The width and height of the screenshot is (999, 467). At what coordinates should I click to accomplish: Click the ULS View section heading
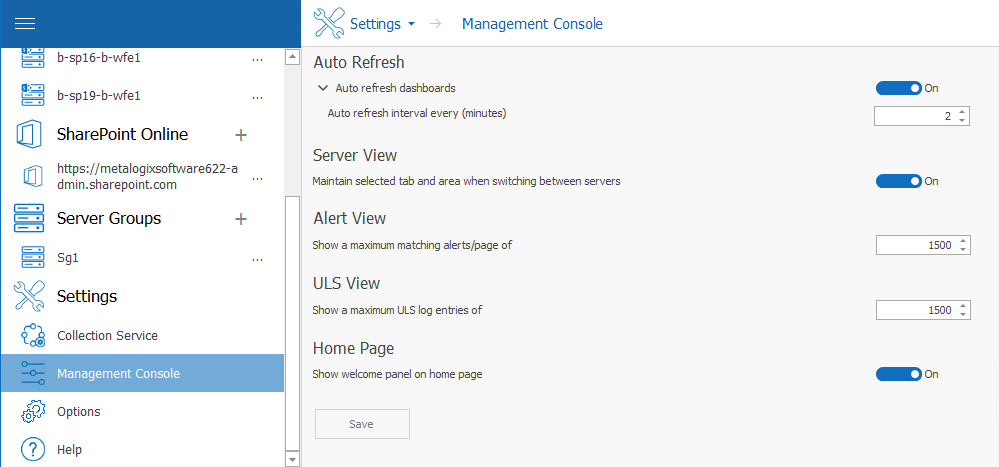click(347, 283)
